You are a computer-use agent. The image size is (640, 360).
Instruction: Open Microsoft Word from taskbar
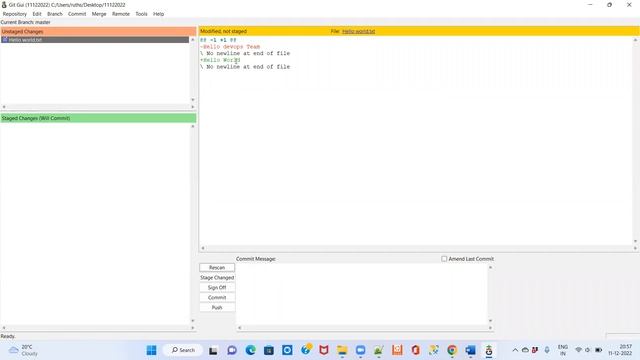click(x=470, y=350)
